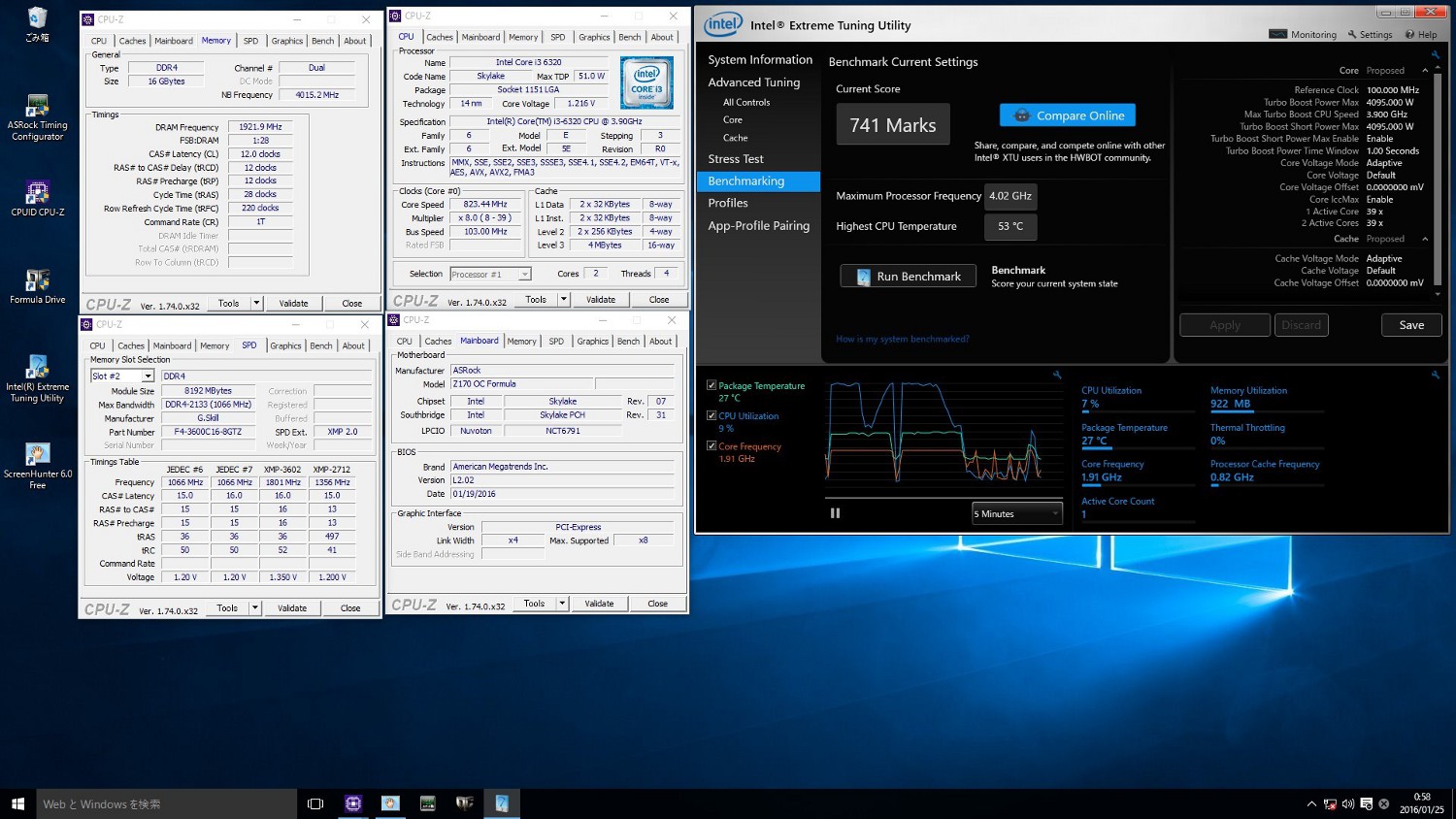The image size is (1456, 819).
Task: Click Save in the XTU proposed settings panel
Action: click(x=1411, y=325)
